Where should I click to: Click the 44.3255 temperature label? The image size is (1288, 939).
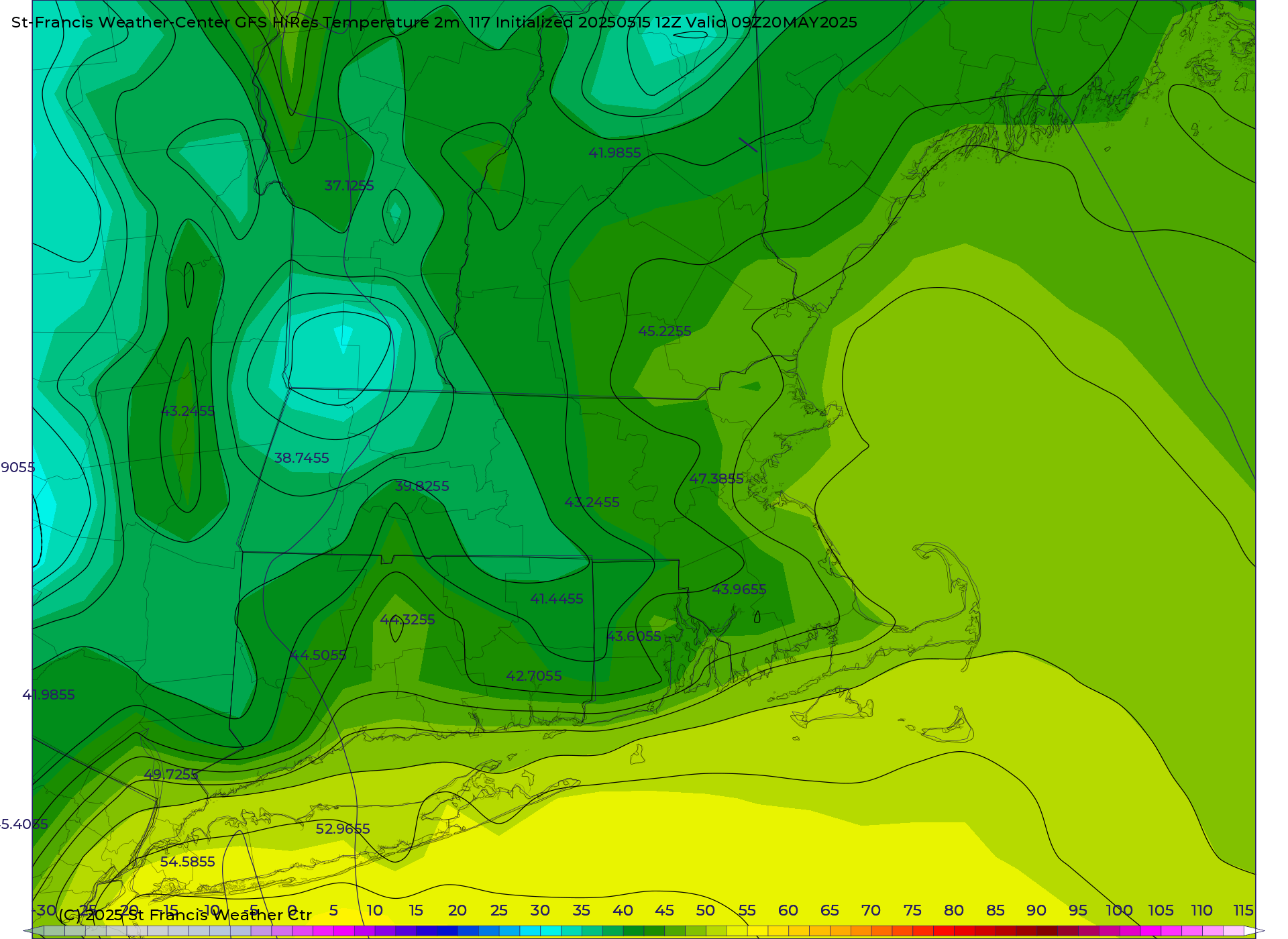[407, 620]
